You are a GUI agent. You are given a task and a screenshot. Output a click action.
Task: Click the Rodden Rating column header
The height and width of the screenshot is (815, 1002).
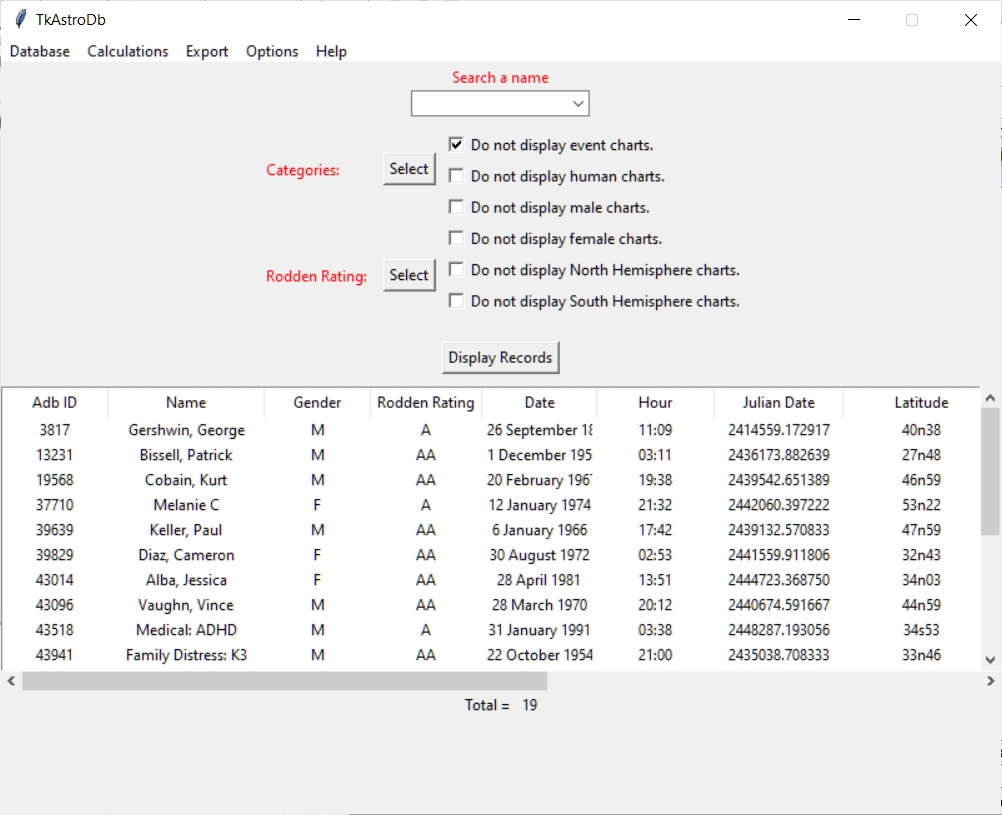(x=426, y=402)
